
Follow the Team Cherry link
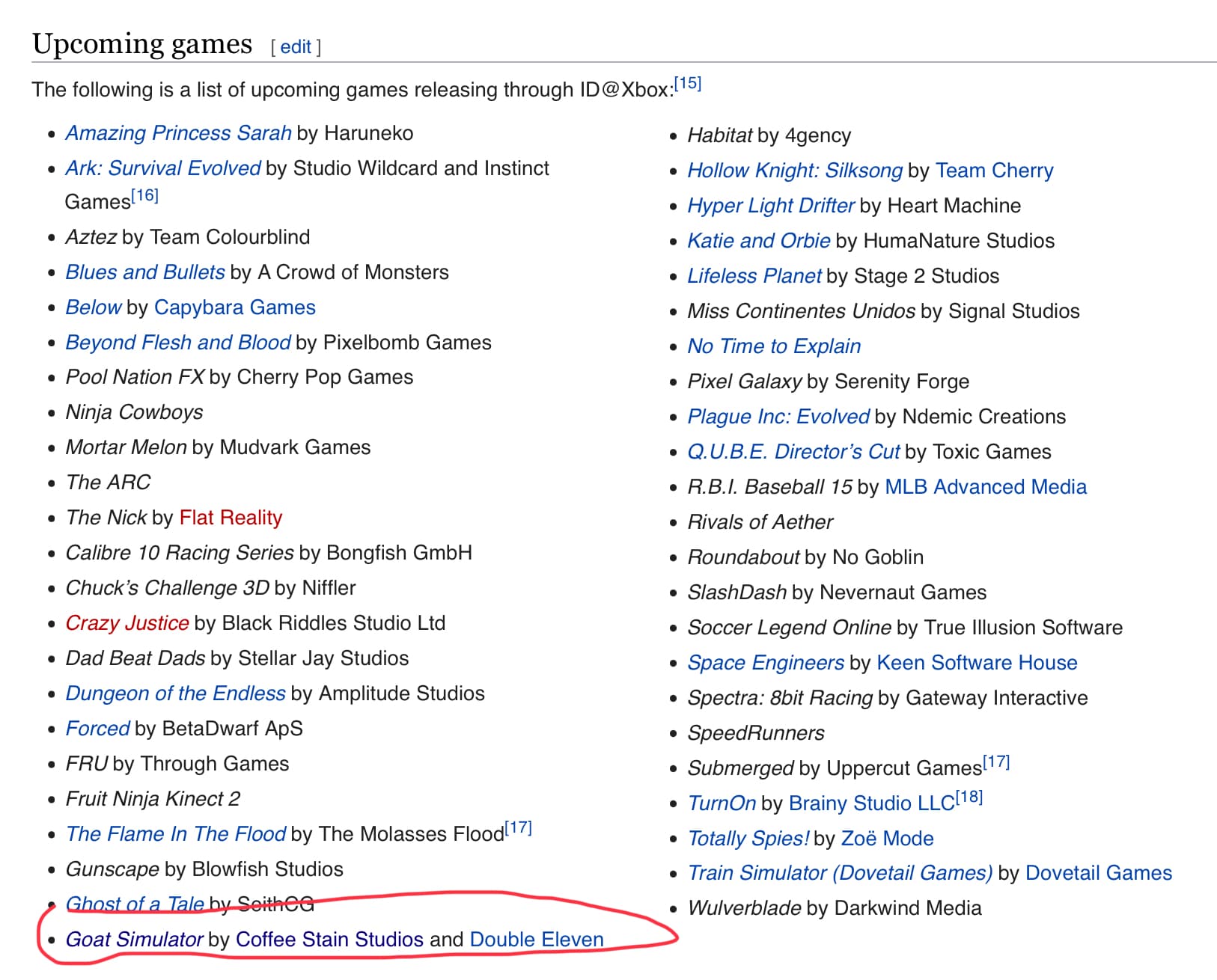pos(994,171)
